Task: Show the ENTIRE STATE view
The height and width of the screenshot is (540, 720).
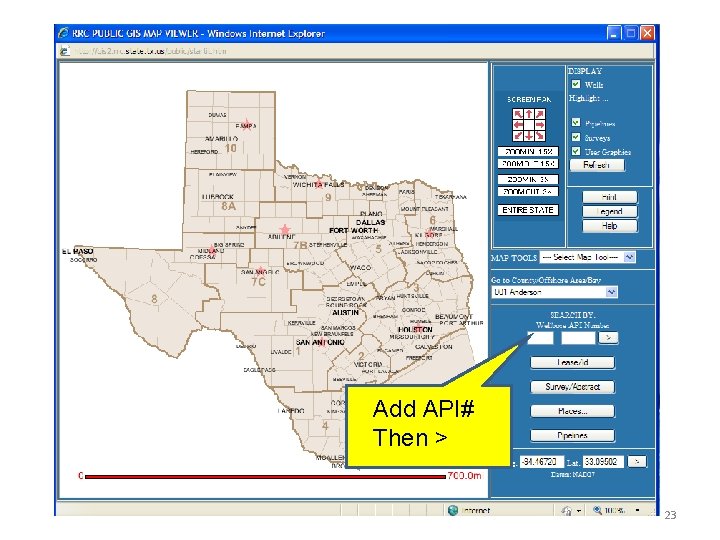Action: point(528,210)
